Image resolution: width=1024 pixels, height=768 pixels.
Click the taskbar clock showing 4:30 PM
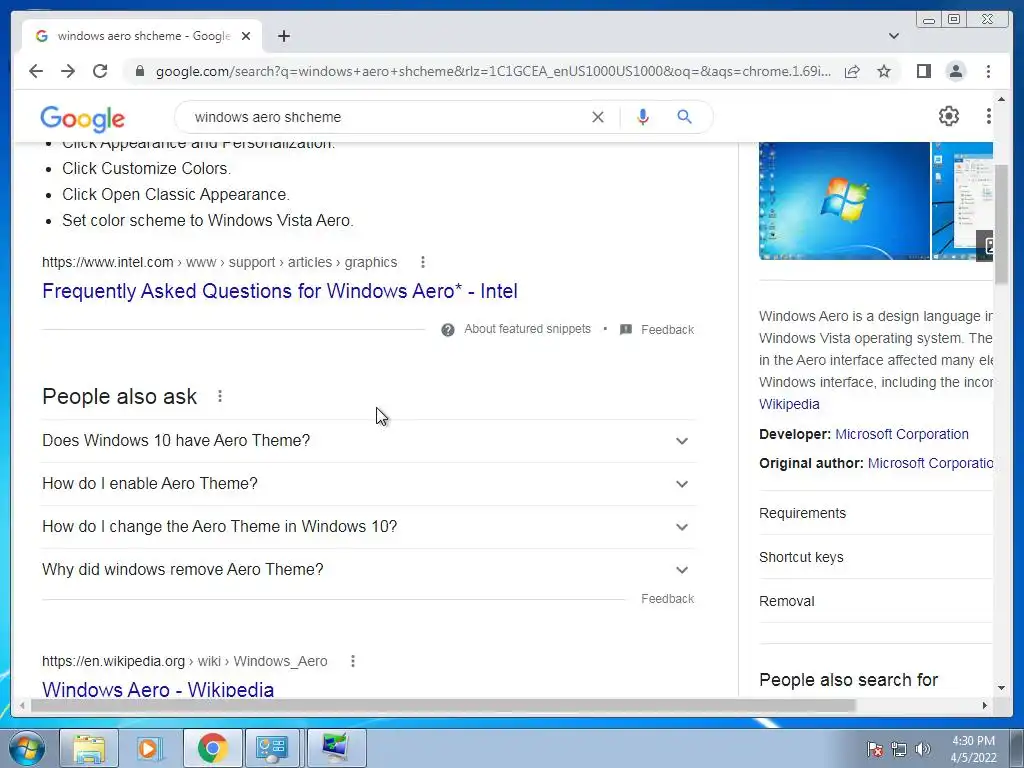pyautogui.click(x=973, y=749)
